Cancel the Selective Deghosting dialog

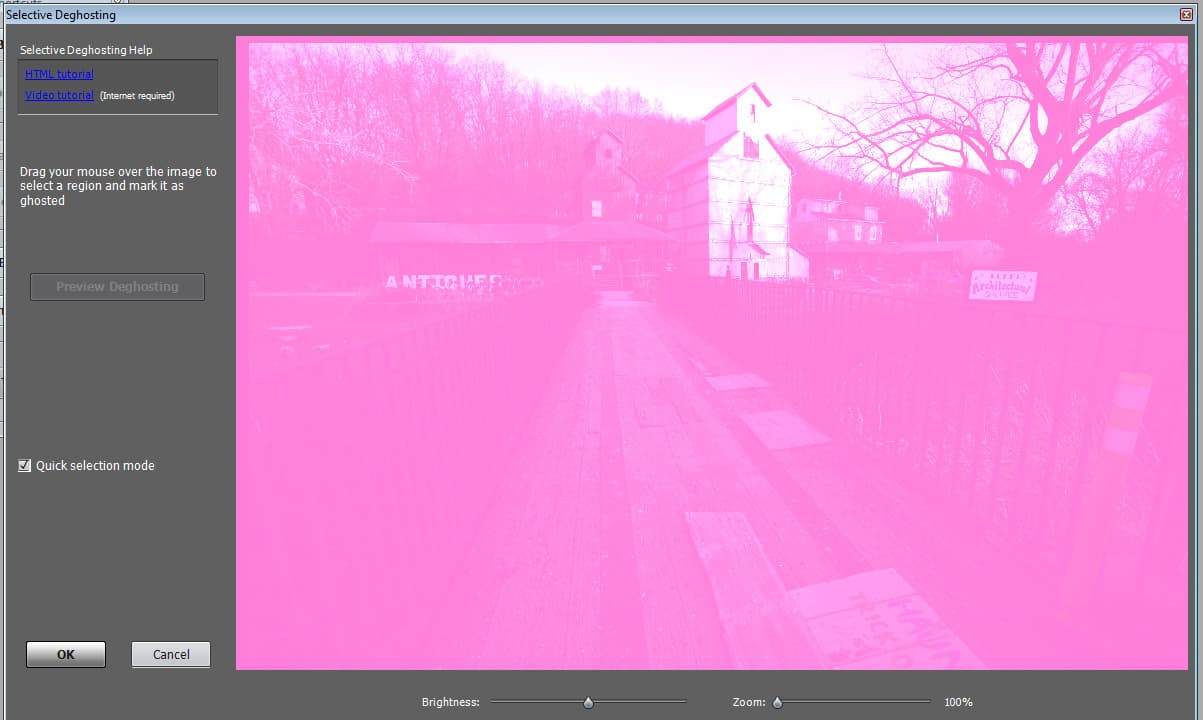click(170, 654)
